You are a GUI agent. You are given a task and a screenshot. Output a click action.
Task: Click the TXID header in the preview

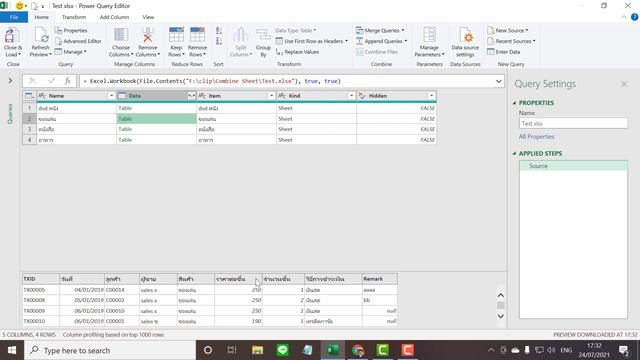click(x=41, y=279)
